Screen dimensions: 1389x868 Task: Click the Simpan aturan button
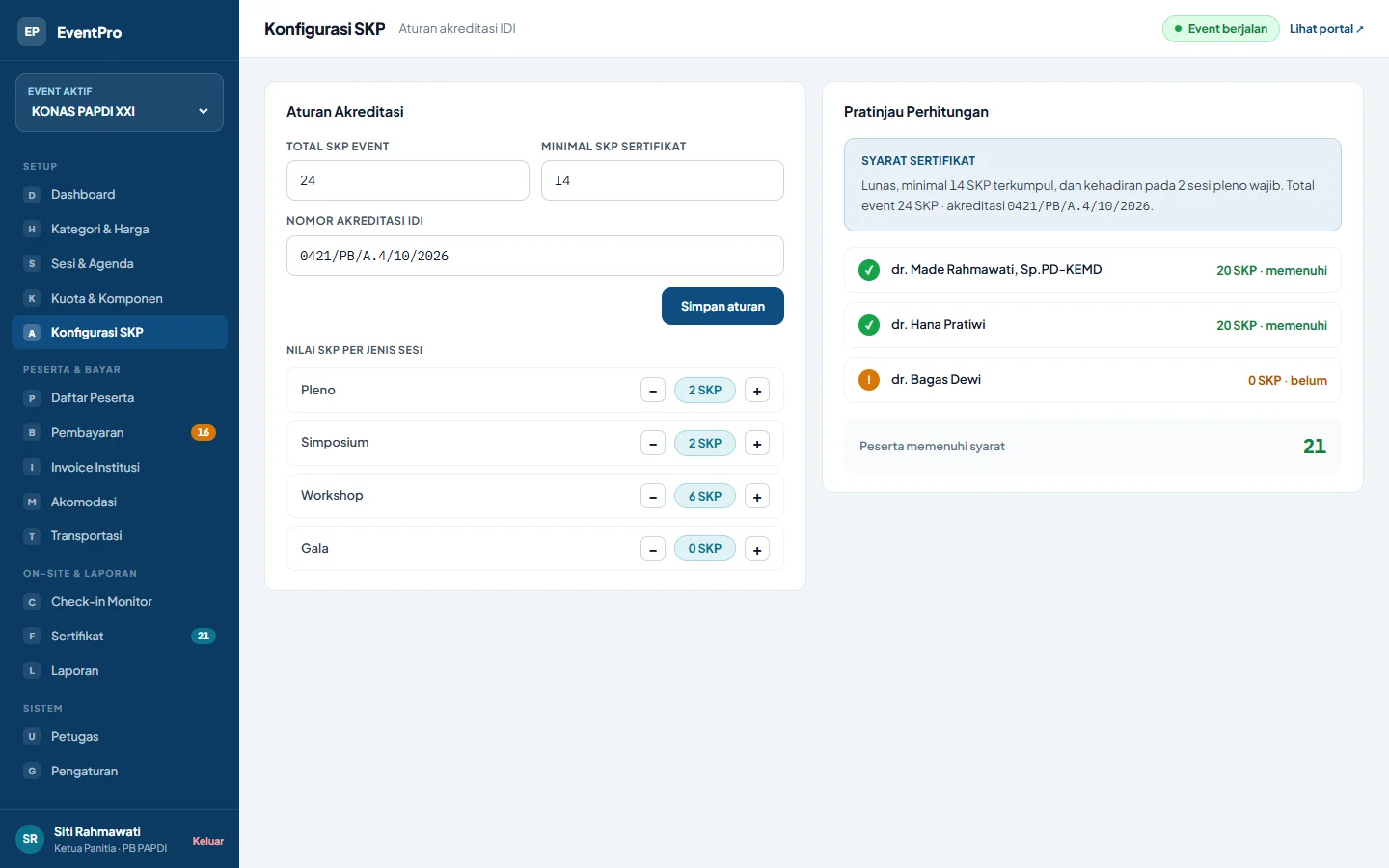point(722,307)
